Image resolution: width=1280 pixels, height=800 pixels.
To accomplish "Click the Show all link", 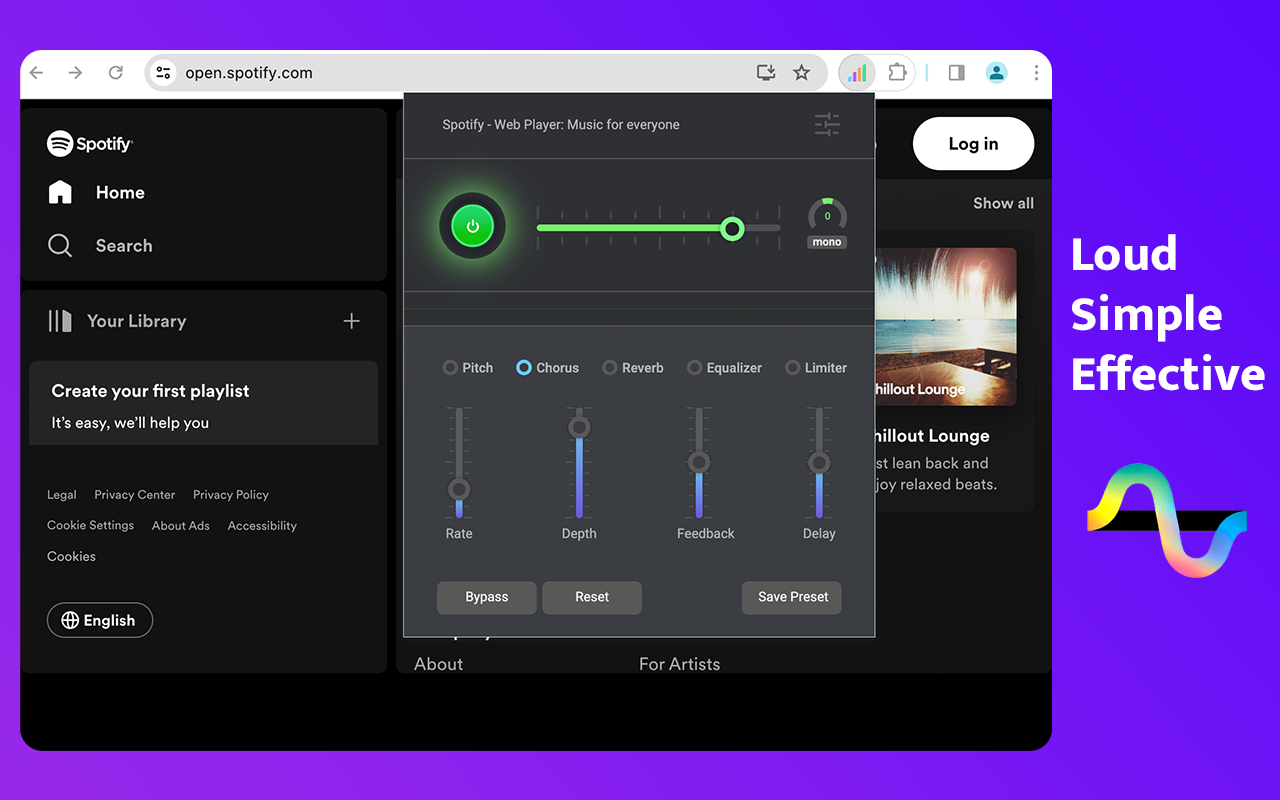I will [x=1003, y=203].
